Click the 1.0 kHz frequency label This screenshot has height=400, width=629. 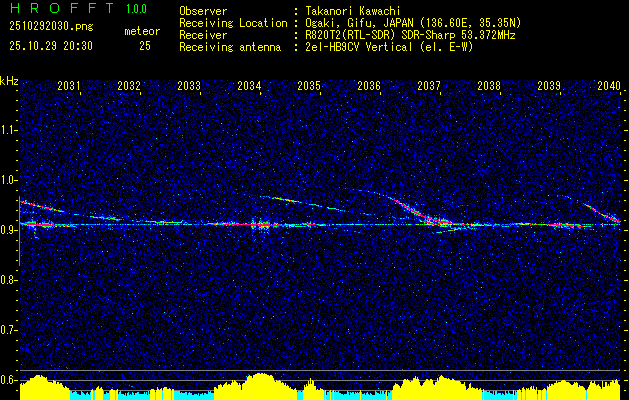pyautogui.click(x=8, y=180)
